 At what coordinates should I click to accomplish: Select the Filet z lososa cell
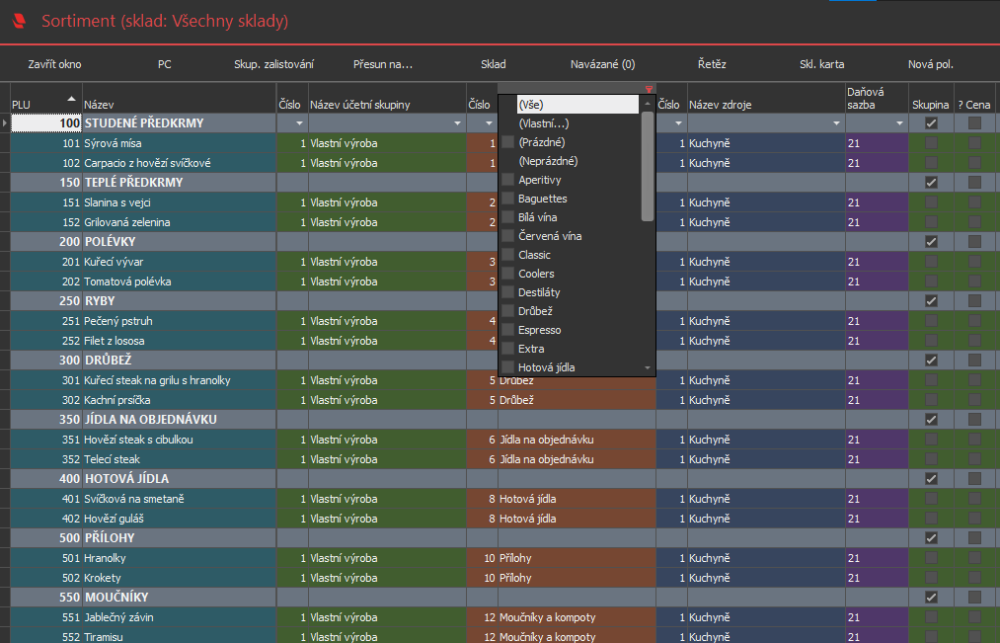click(x=179, y=341)
